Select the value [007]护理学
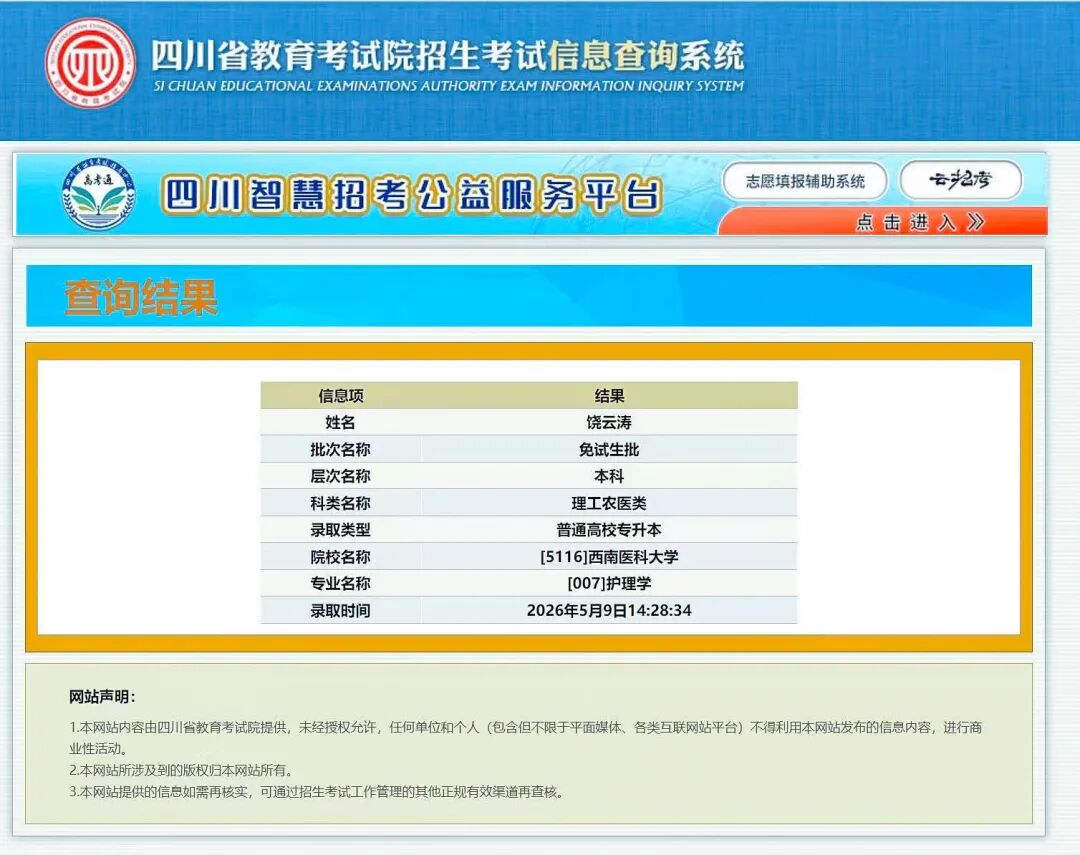Viewport: 1080px width, 855px height. click(x=609, y=584)
